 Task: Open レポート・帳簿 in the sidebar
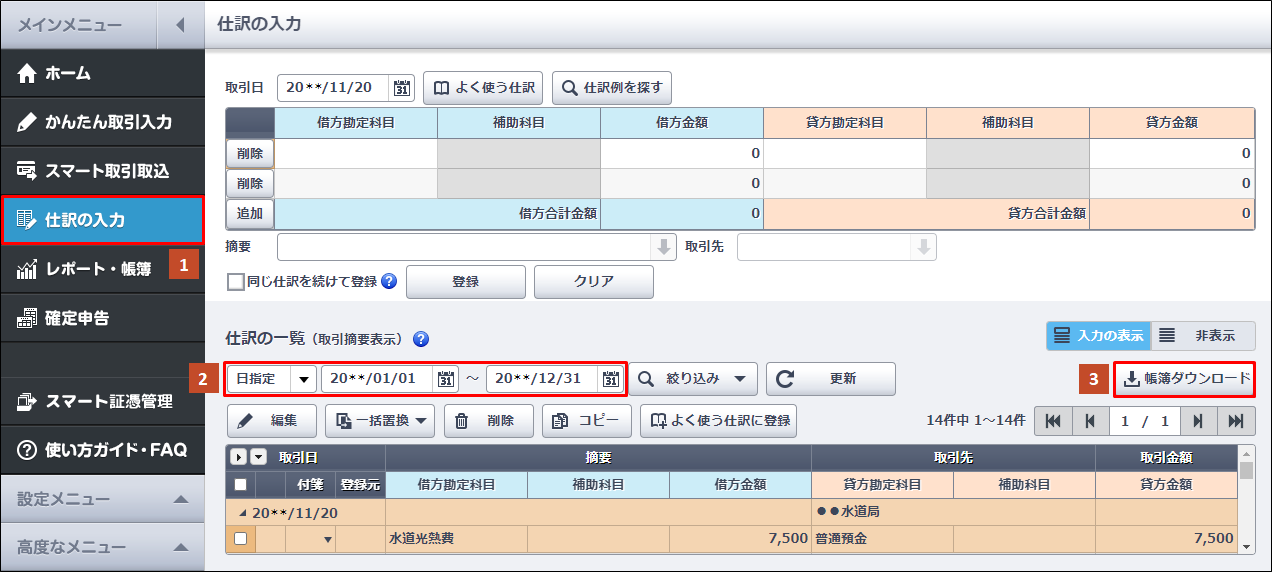click(x=102, y=269)
